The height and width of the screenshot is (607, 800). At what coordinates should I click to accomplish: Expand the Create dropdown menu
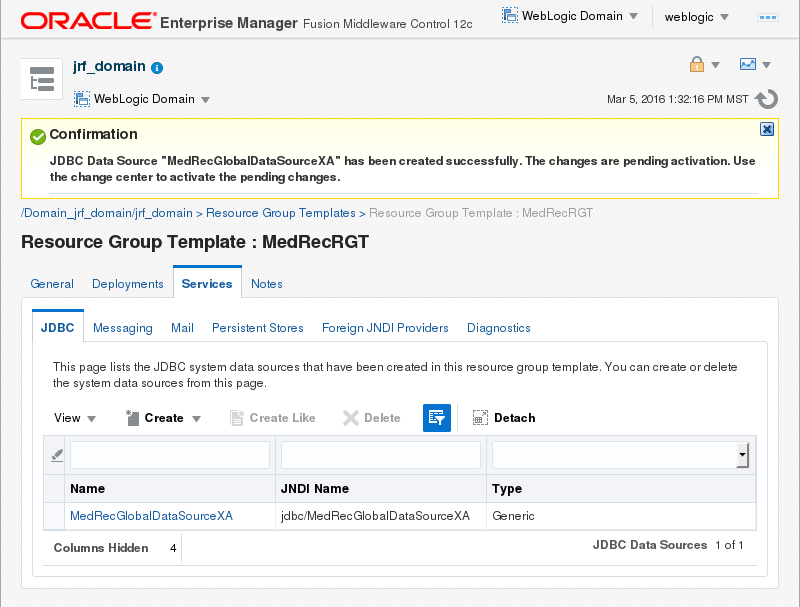197,419
